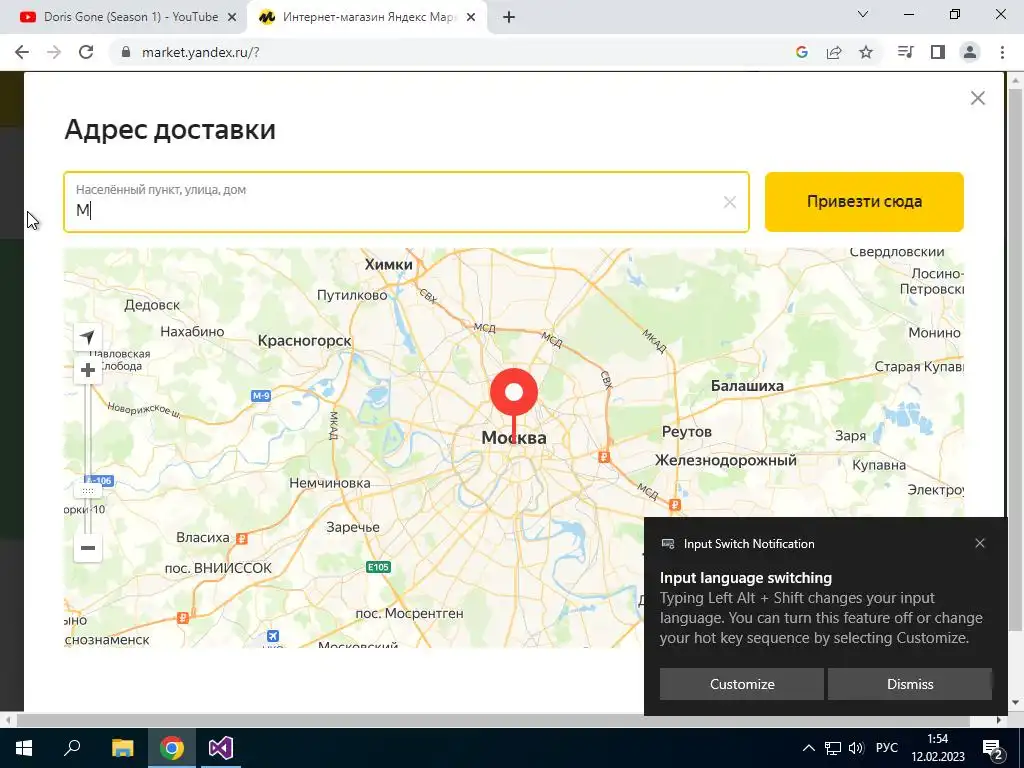Clear the address field with X icon
Image resolution: width=1024 pixels, height=768 pixels.
[729, 202]
